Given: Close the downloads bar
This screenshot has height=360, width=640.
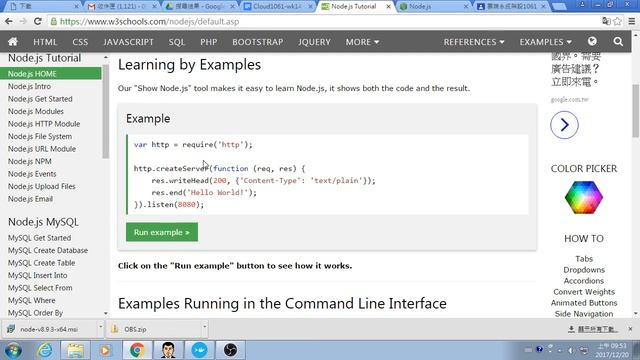Looking at the screenshot, I should tap(630, 329).
